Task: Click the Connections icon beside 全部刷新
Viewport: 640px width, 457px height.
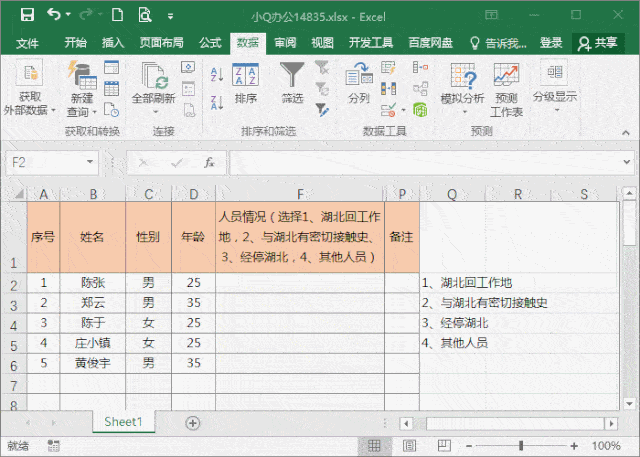Action: pyautogui.click(x=188, y=67)
